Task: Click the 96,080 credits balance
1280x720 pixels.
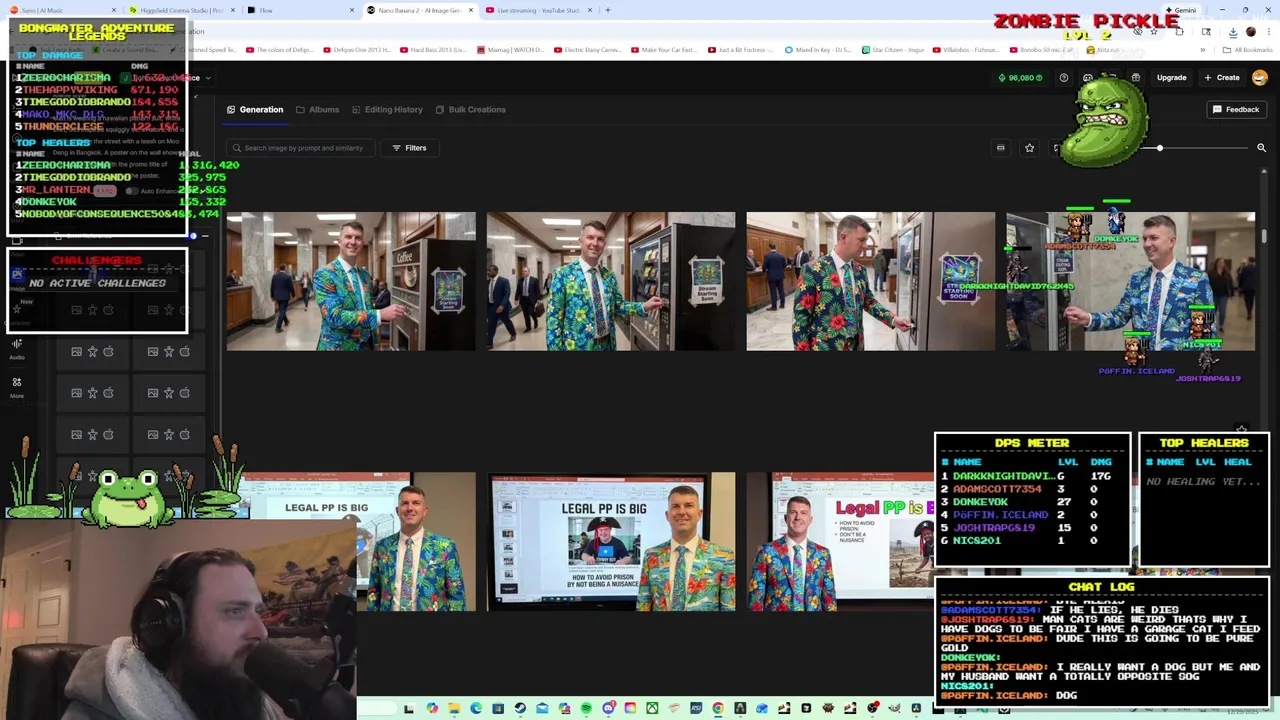Action: [x=1019, y=77]
